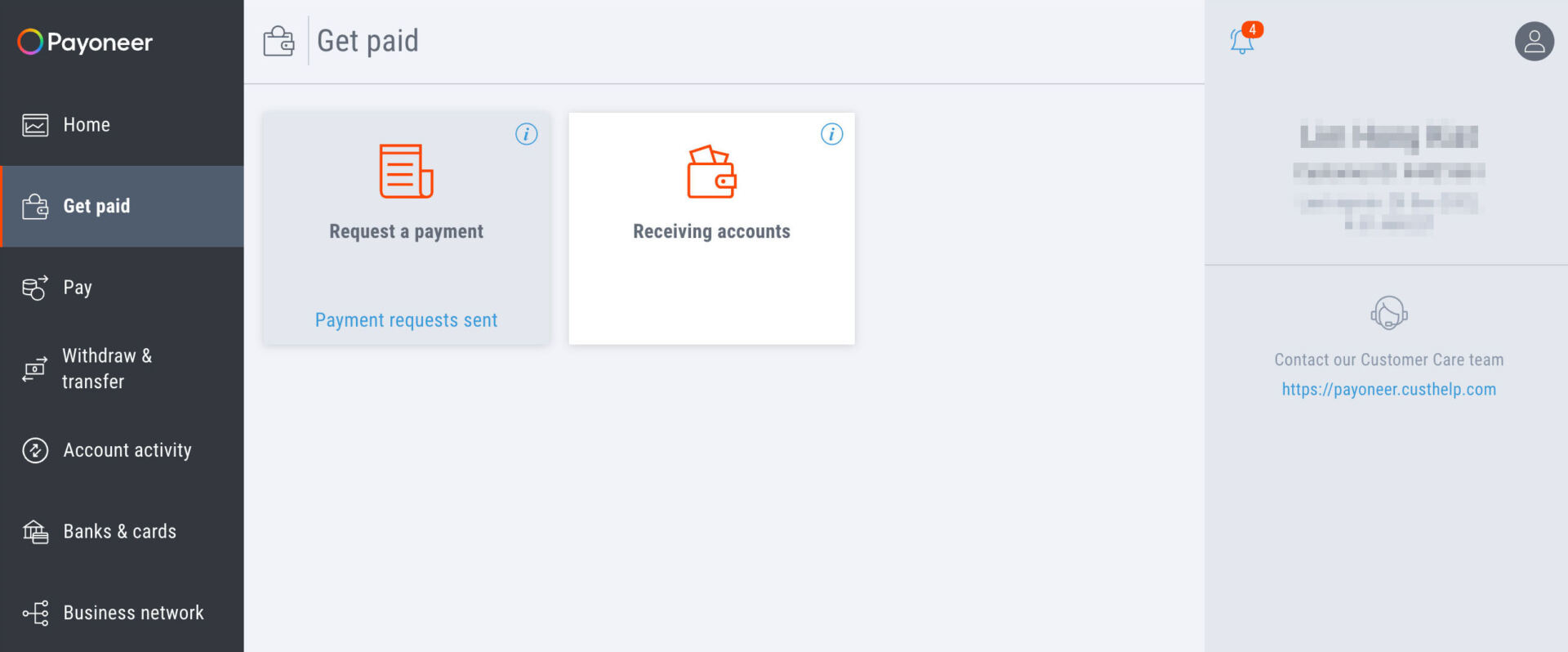Visit the payoneer.custhelp.com link
Viewport: 1568px width, 652px height.
(x=1388, y=390)
